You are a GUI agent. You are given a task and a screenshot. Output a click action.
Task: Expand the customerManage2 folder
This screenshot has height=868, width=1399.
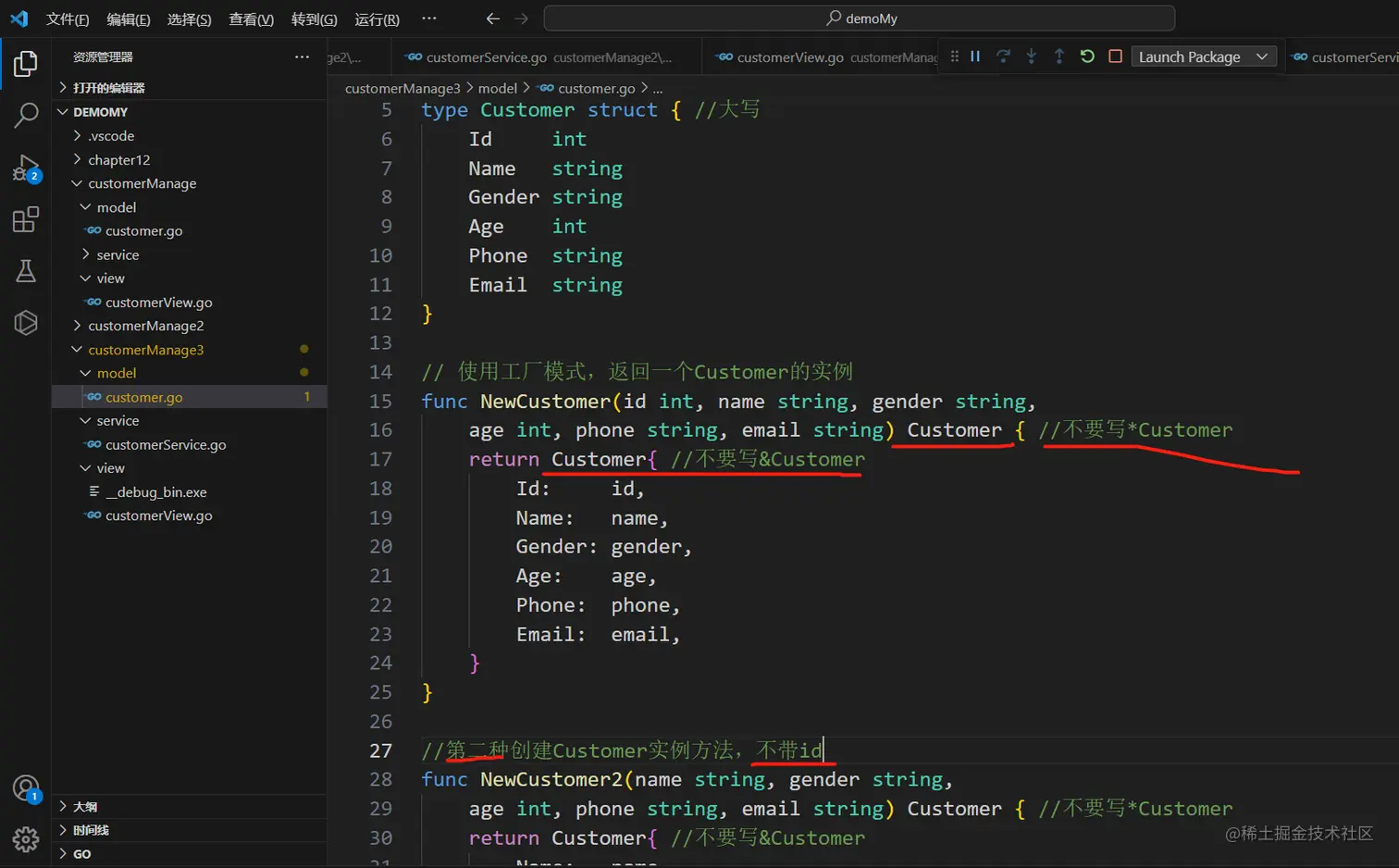(x=145, y=326)
